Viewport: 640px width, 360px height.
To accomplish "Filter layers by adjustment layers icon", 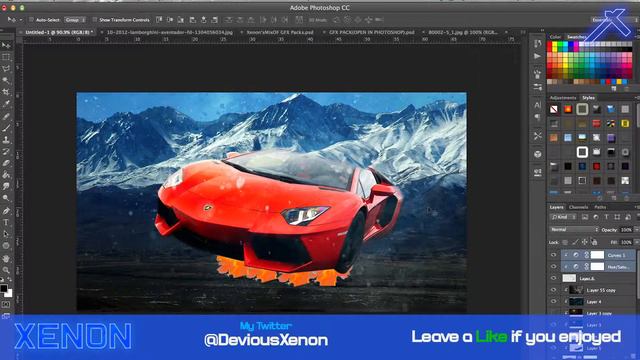I will click(x=596, y=217).
